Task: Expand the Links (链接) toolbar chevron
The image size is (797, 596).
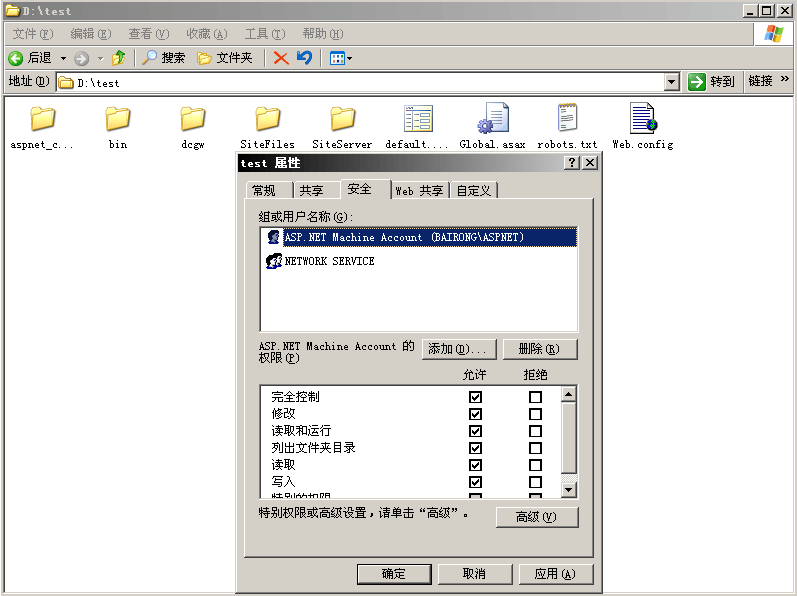Action: [785, 79]
